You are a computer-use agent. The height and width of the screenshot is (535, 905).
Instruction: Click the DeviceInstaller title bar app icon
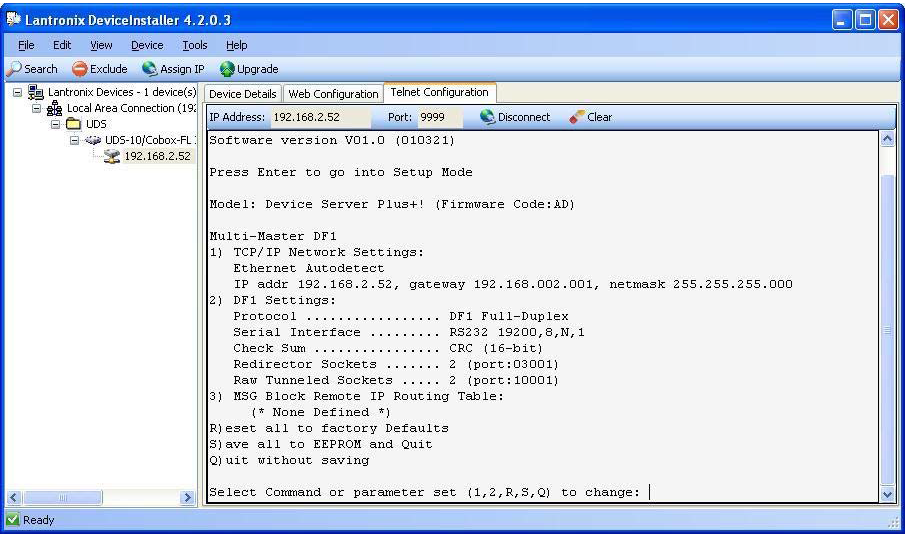tap(13, 20)
